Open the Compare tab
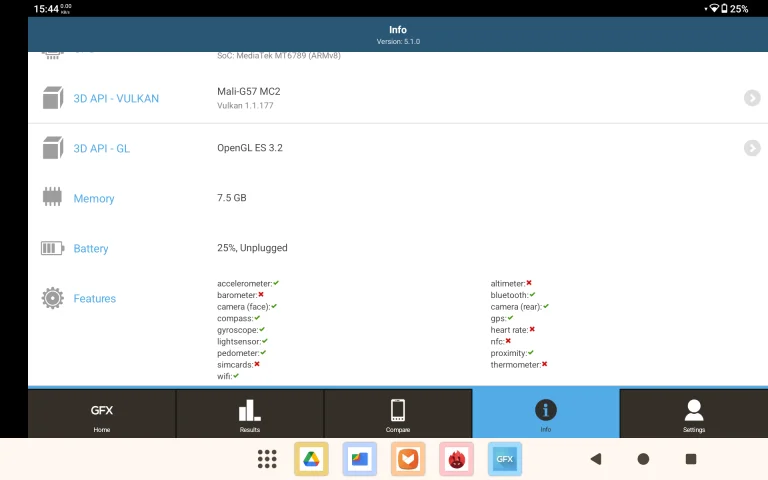Screen dimensions: 768x480 (x=398, y=414)
